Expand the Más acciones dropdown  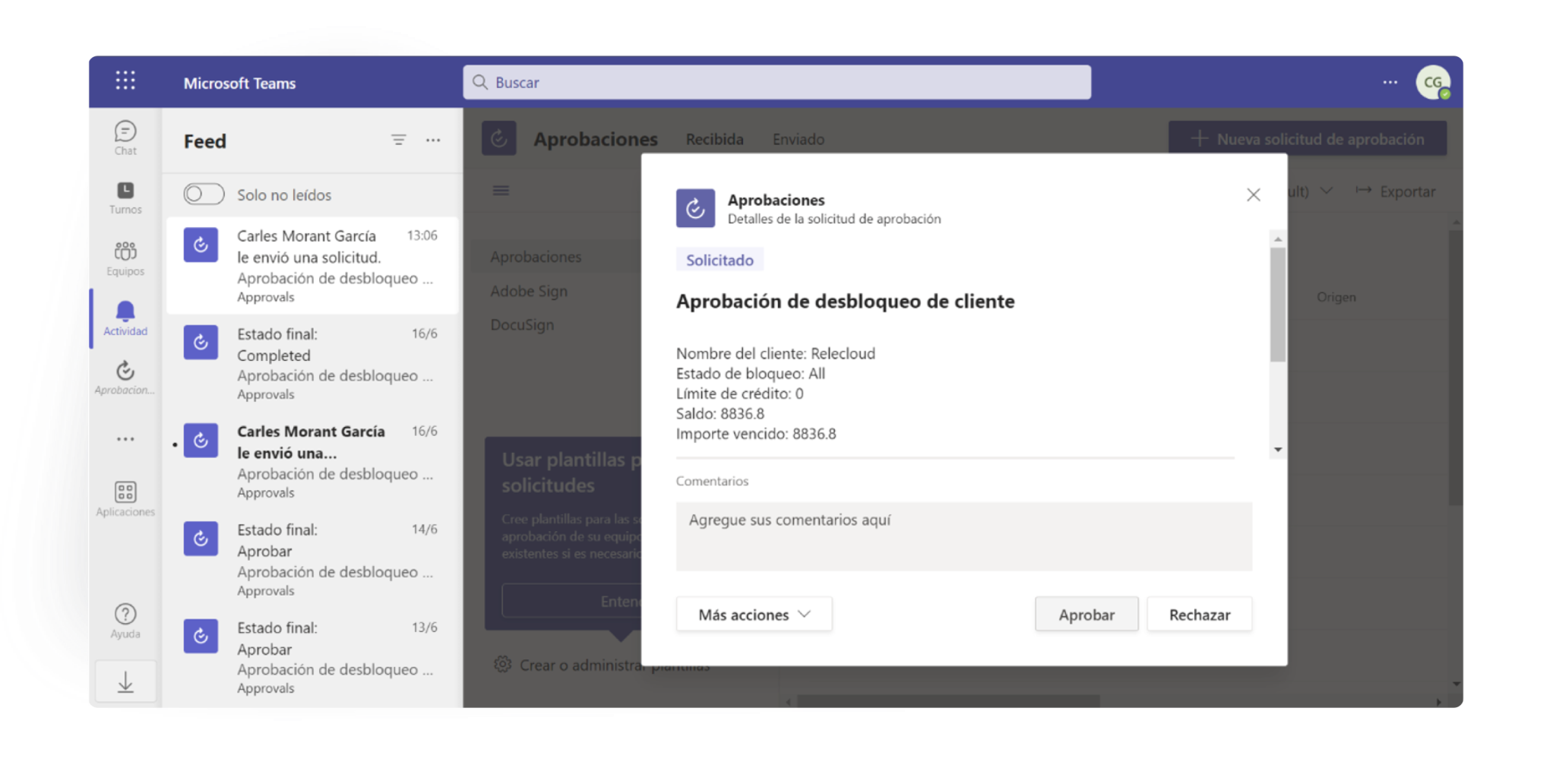(x=754, y=615)
